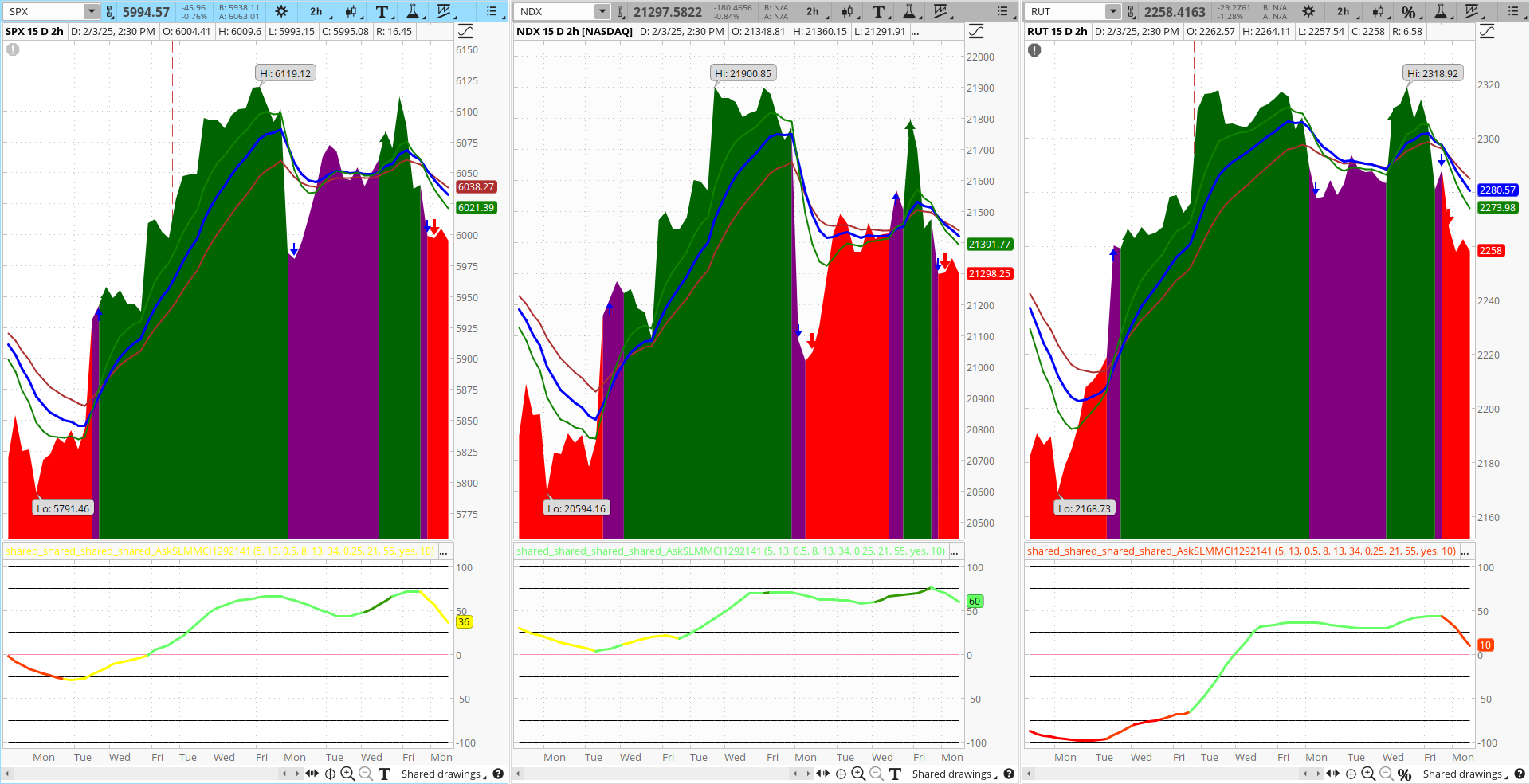The width and height of the screenshot is (1530, 784).
Task: Click the AskSLMMCI study label on SPX panel
Action: tap(219, 551)
